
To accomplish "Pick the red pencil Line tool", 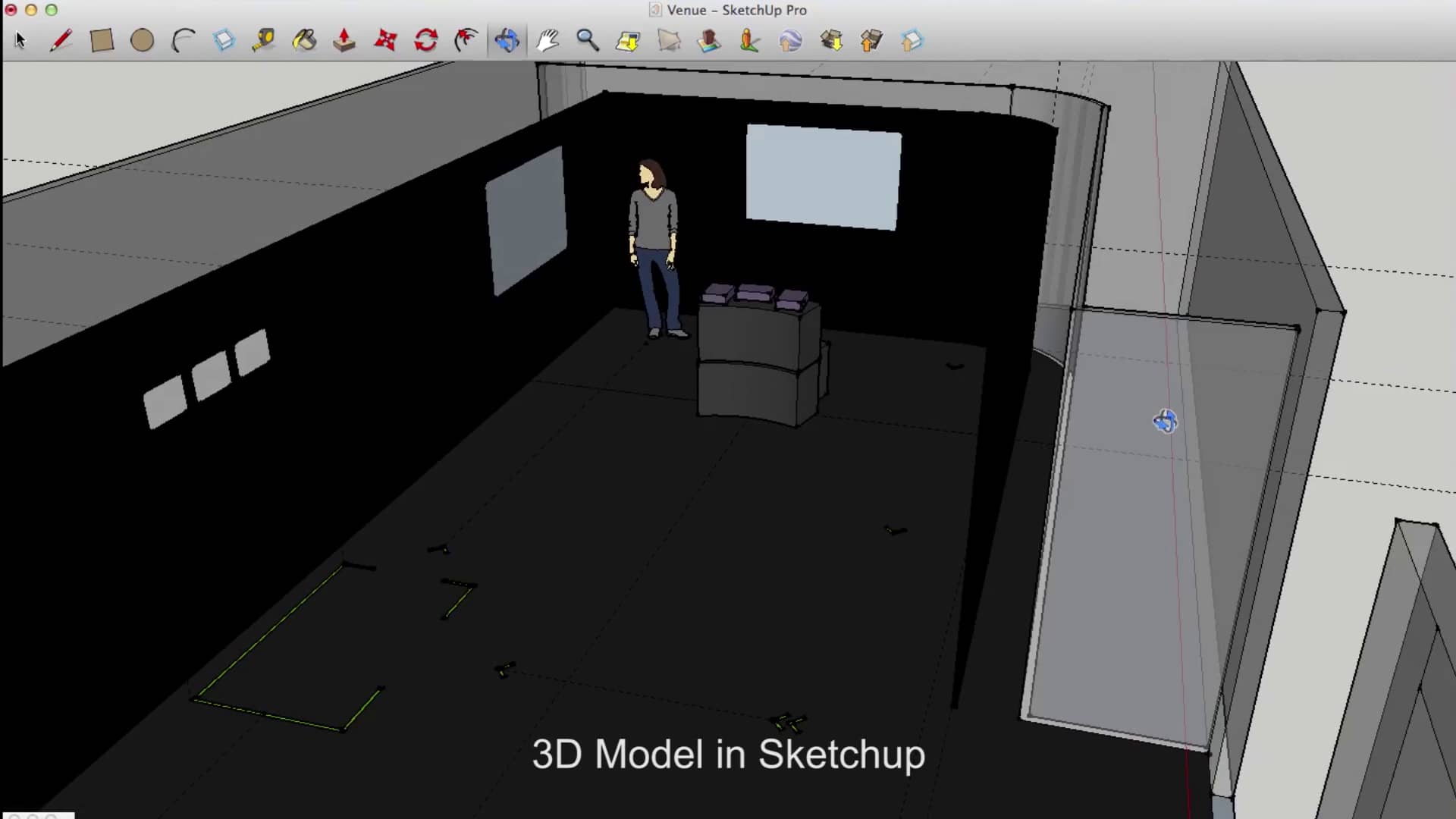I will pyautogui.click(x=61, y=39).
